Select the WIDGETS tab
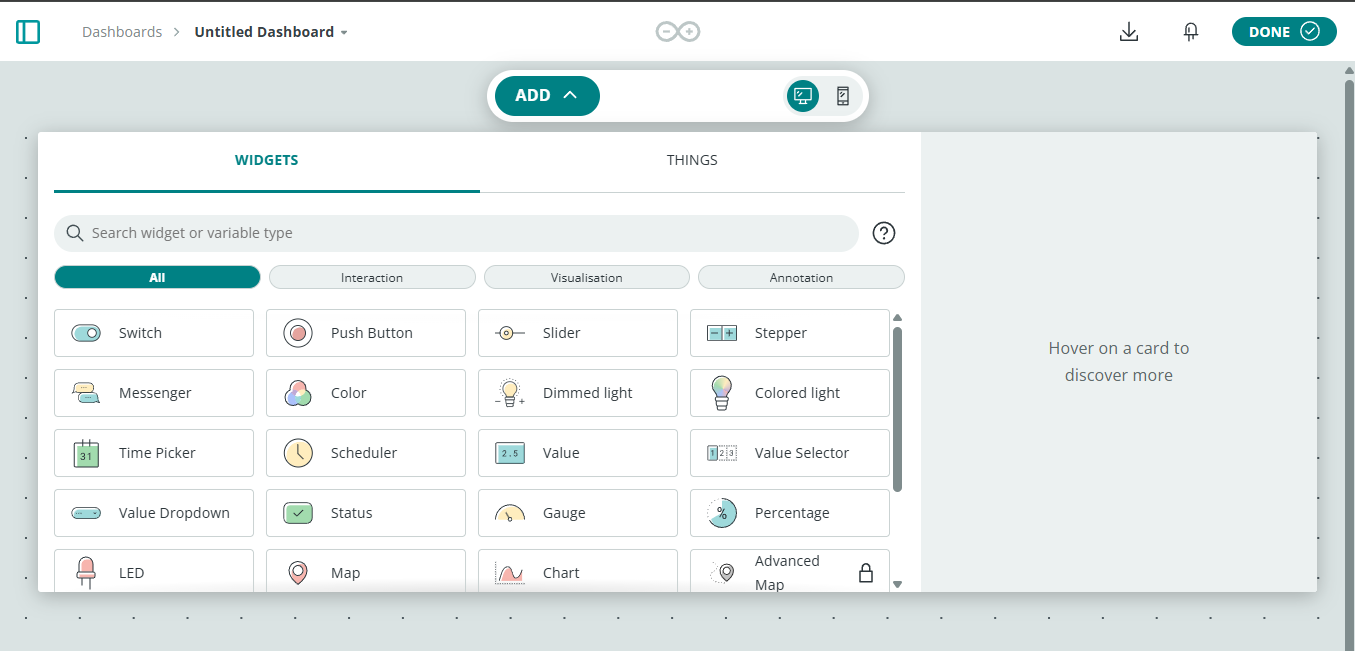The height and width of the screenshot is (651, 1355). pos(266,160)
